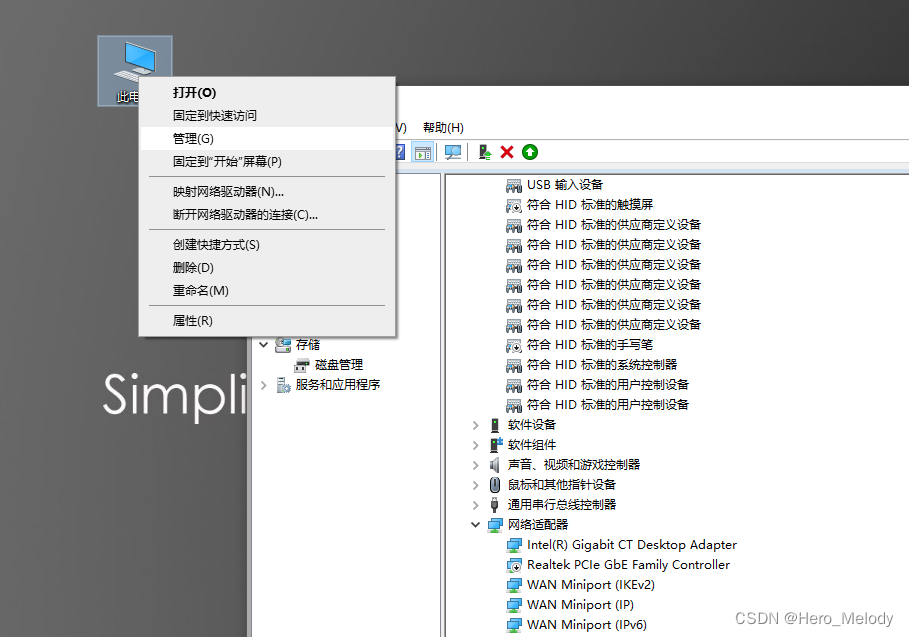909x637 pixels.
Task: Select the 符合 HID 标准的触摸屏 device
Action: (x=590, y=204)
